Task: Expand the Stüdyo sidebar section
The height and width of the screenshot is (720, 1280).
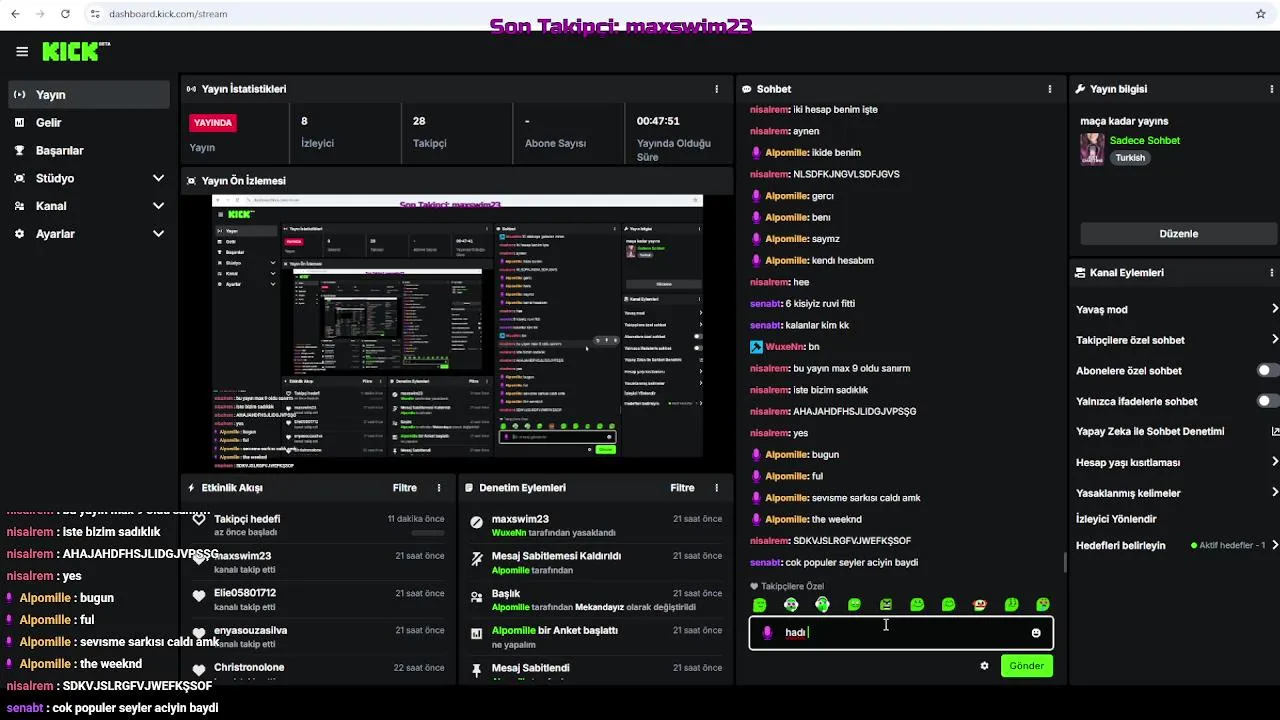Action: click(158, 178)
